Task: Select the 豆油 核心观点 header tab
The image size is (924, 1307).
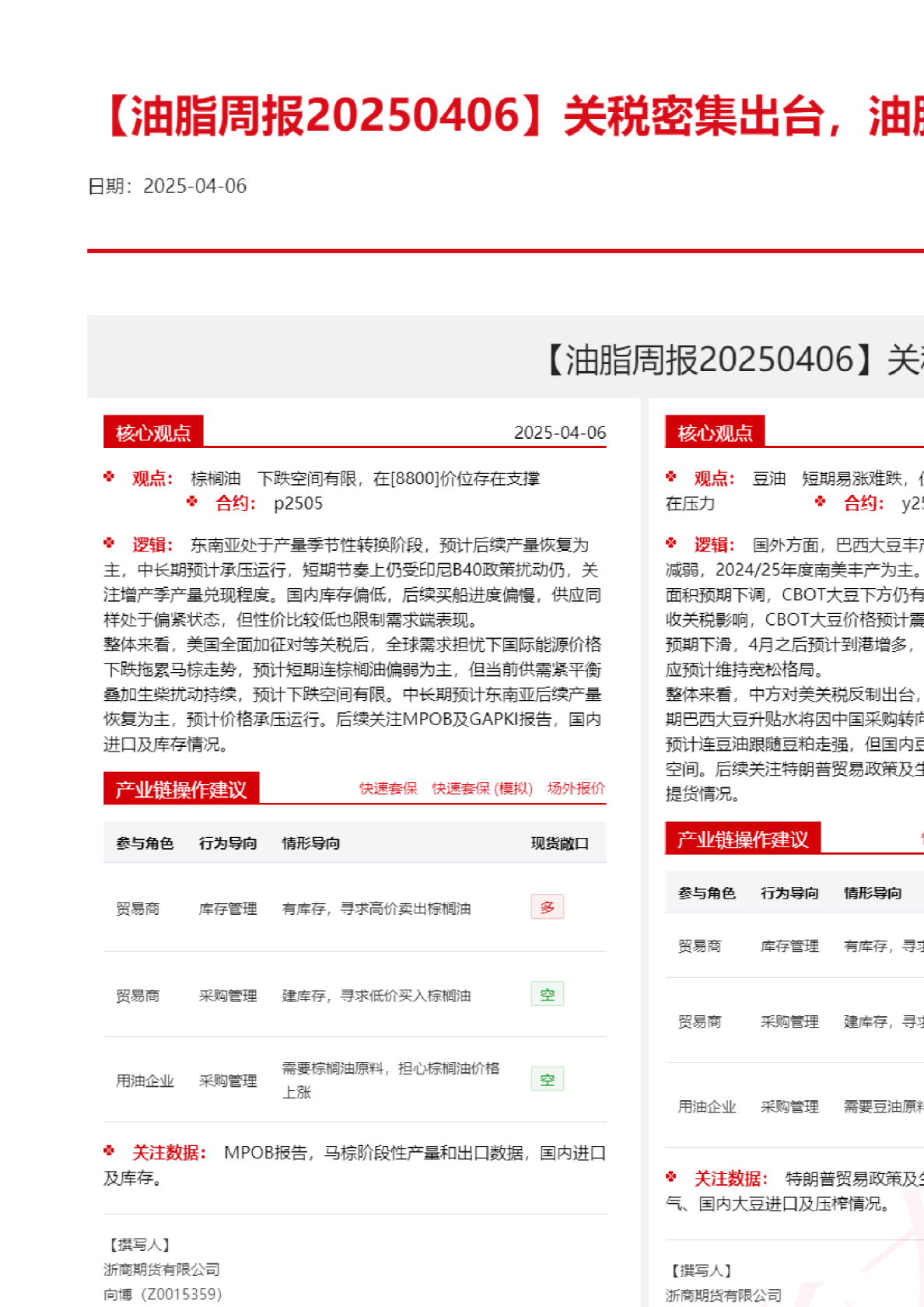Action: pos(715,433)
